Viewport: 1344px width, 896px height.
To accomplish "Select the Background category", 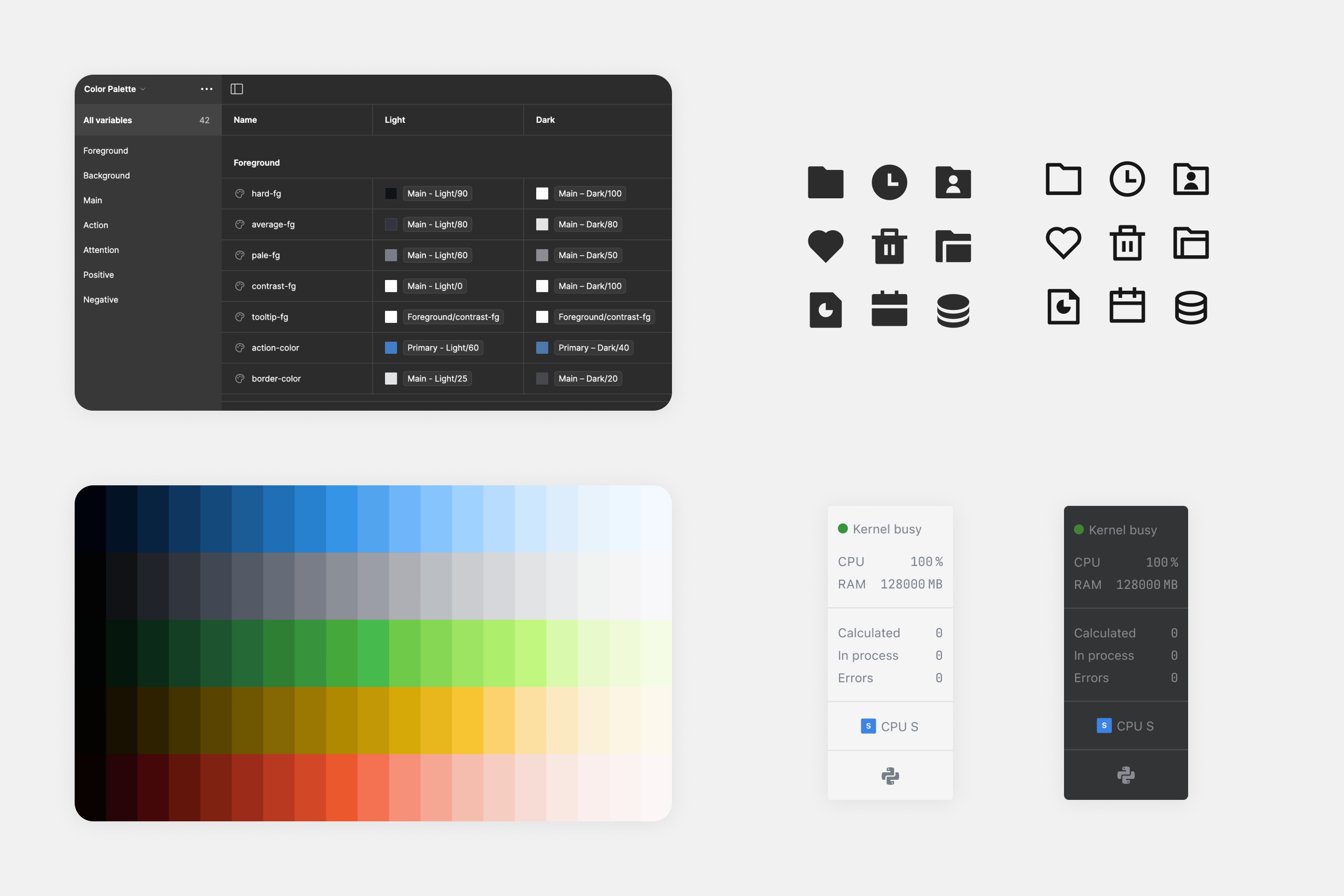I will tap(106, 175).
